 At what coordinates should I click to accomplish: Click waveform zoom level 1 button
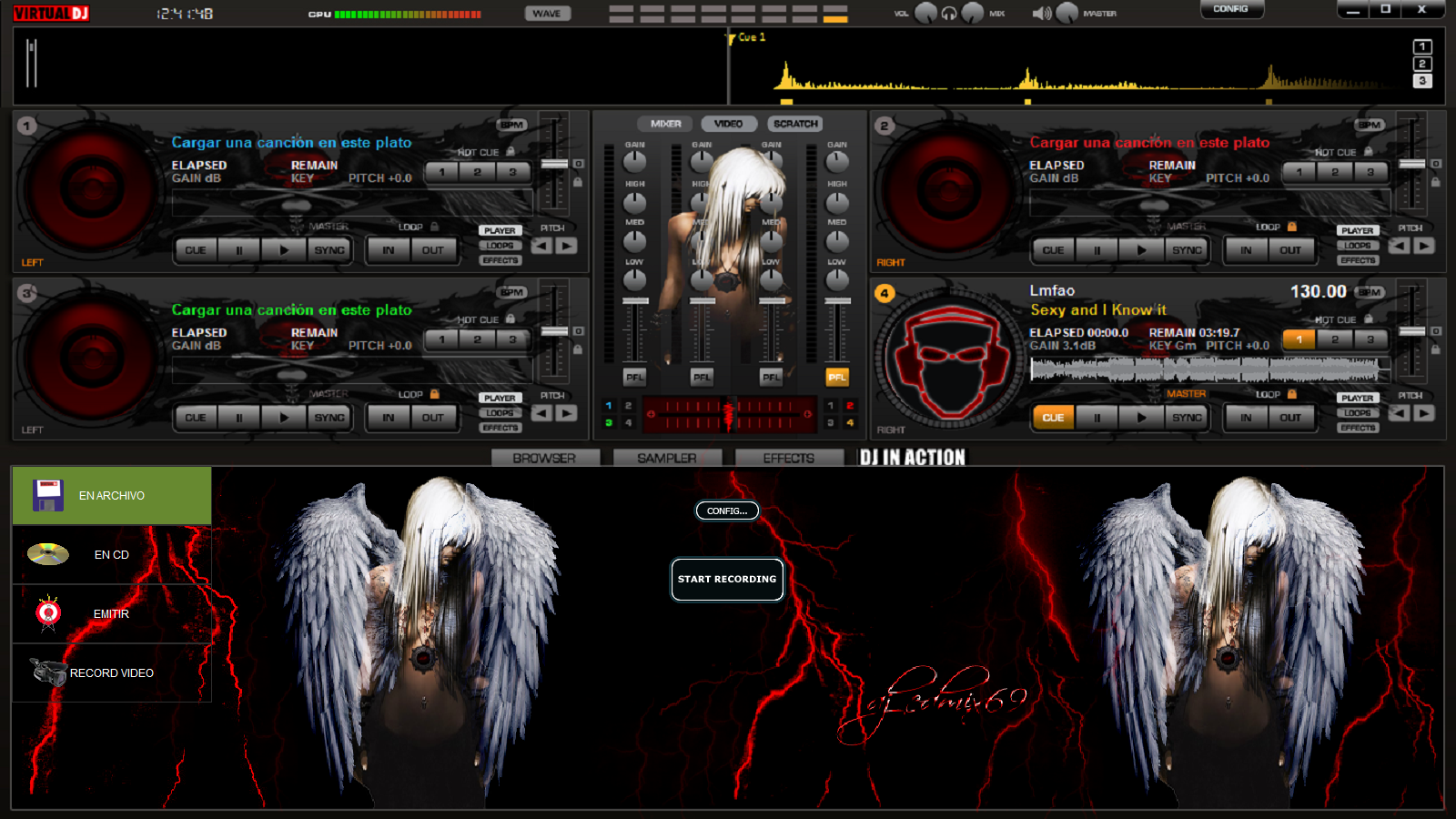point(1422,46)
